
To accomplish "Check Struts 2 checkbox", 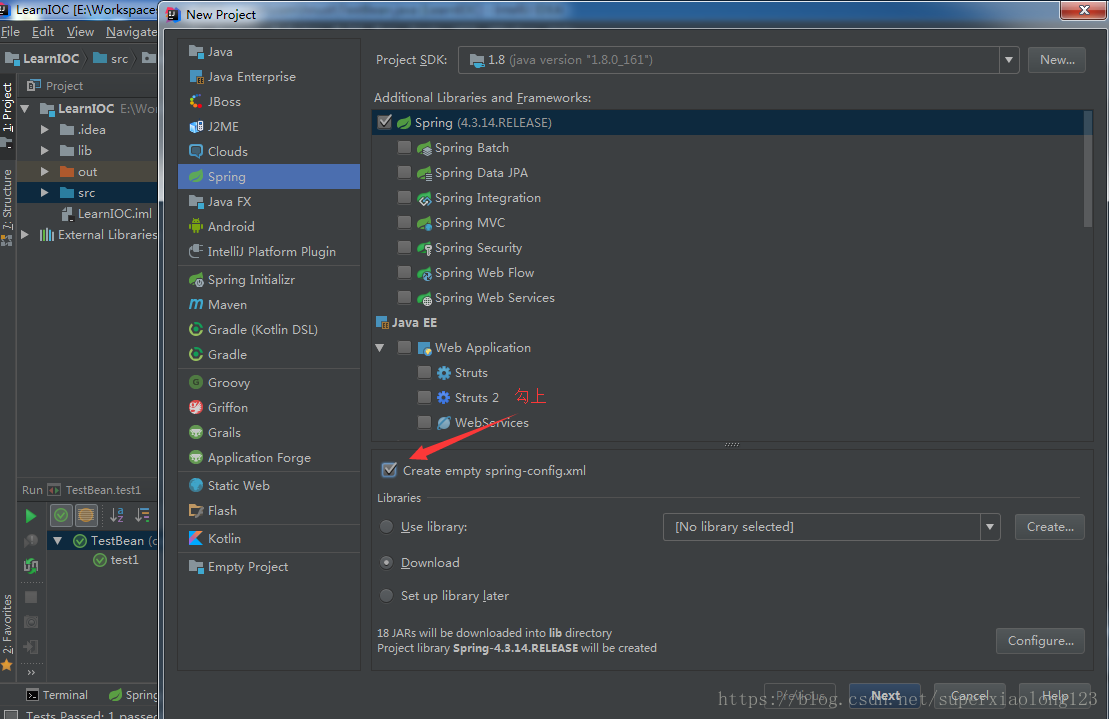I will (424, 397).
